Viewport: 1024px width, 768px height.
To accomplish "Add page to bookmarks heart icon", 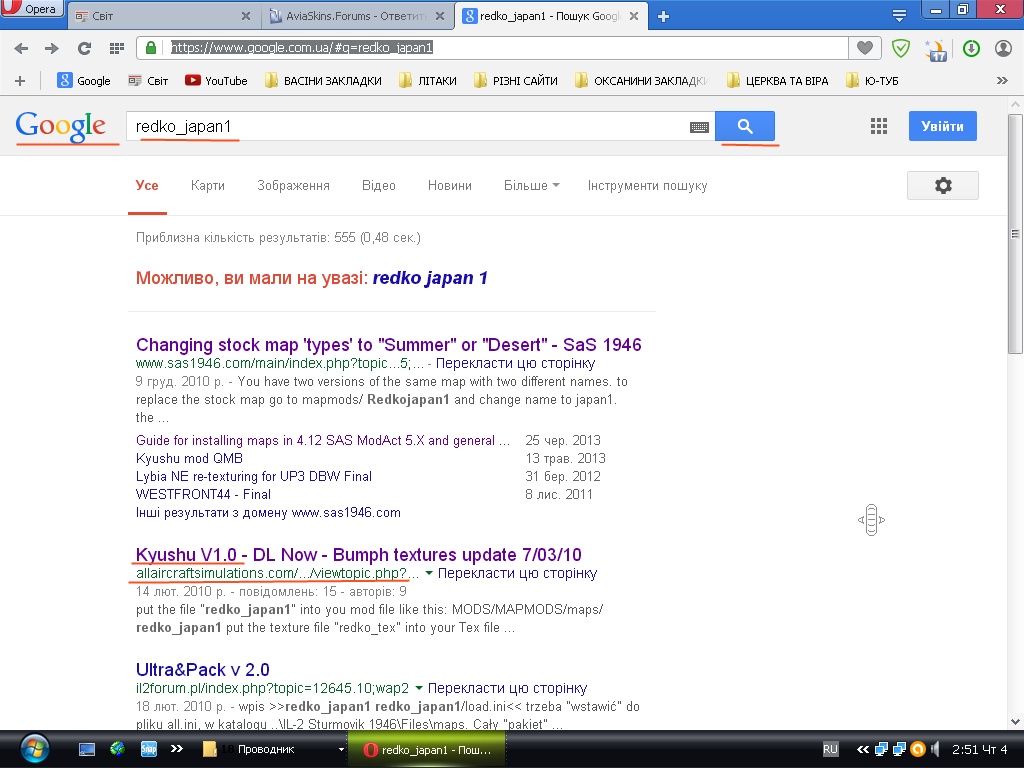I will [x=865, y=48].
